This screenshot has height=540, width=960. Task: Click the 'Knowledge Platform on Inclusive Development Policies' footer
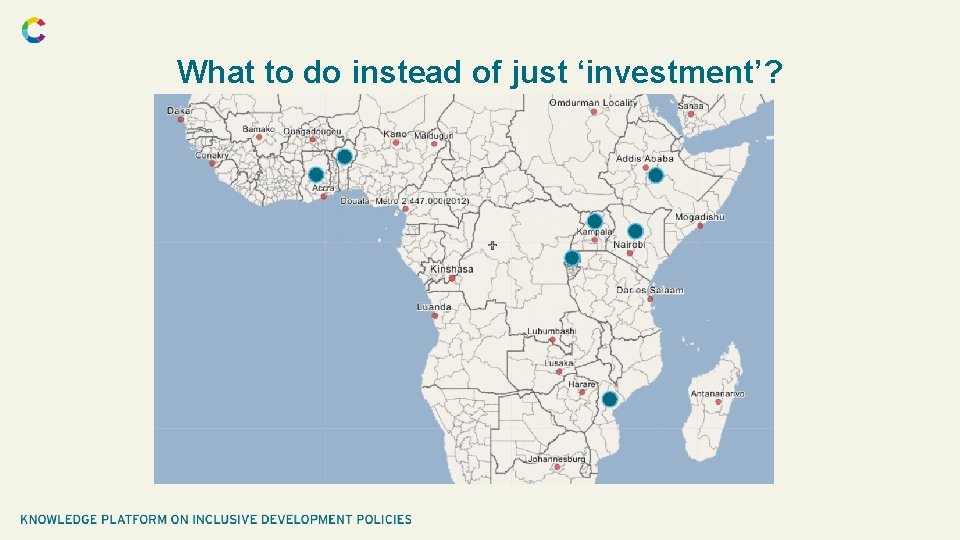(216, 519)
